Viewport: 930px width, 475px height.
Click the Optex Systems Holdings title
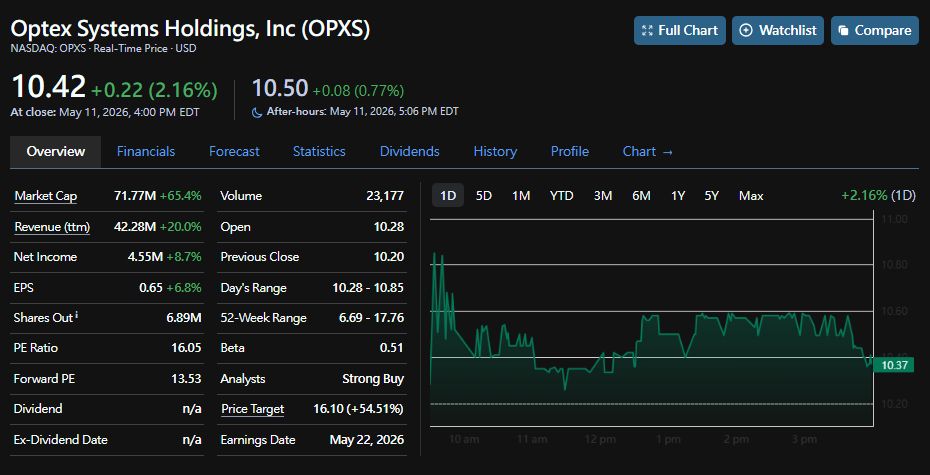click(x=190, y=29)
